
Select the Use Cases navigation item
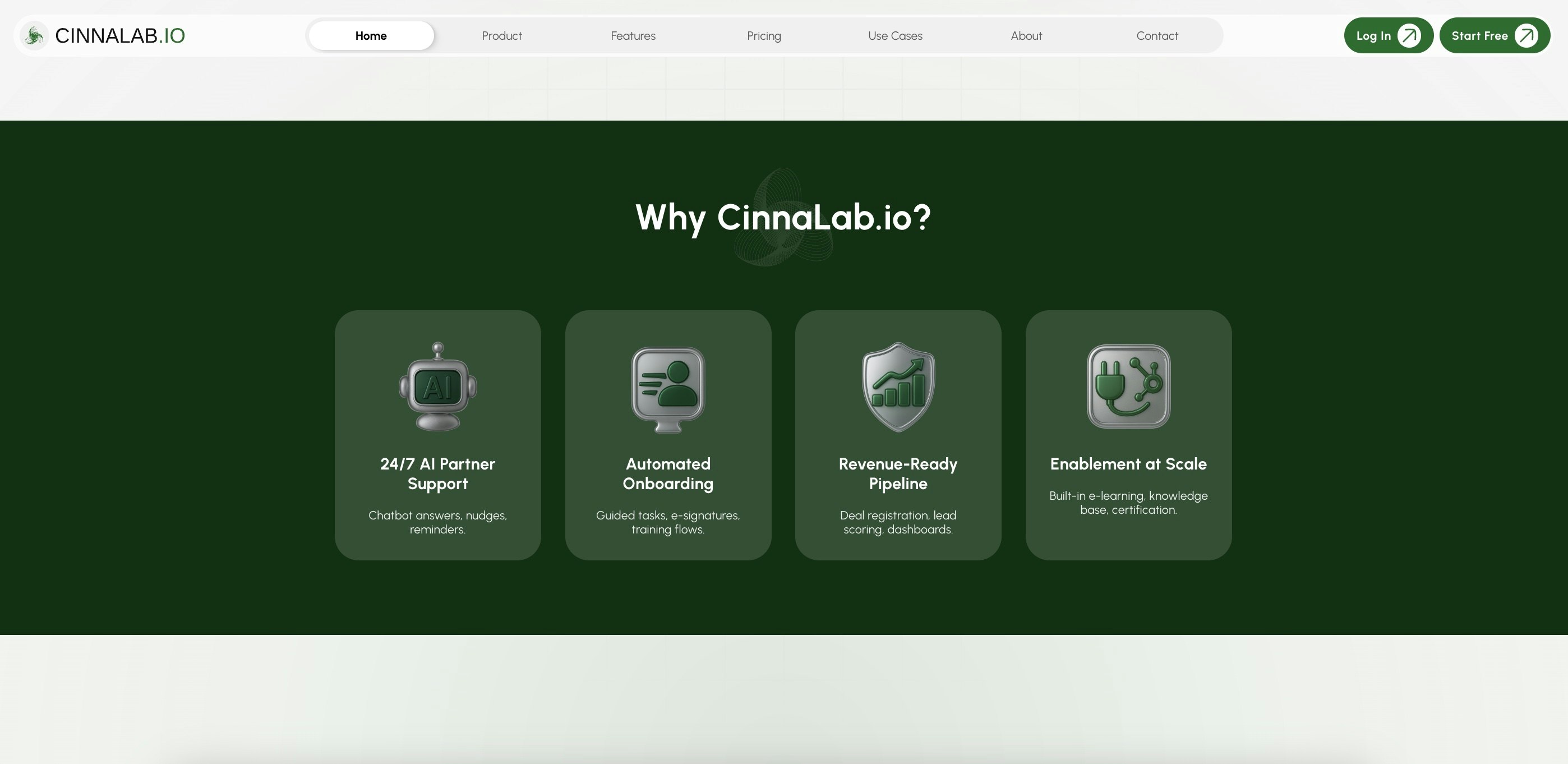click(x=896, y=35)
